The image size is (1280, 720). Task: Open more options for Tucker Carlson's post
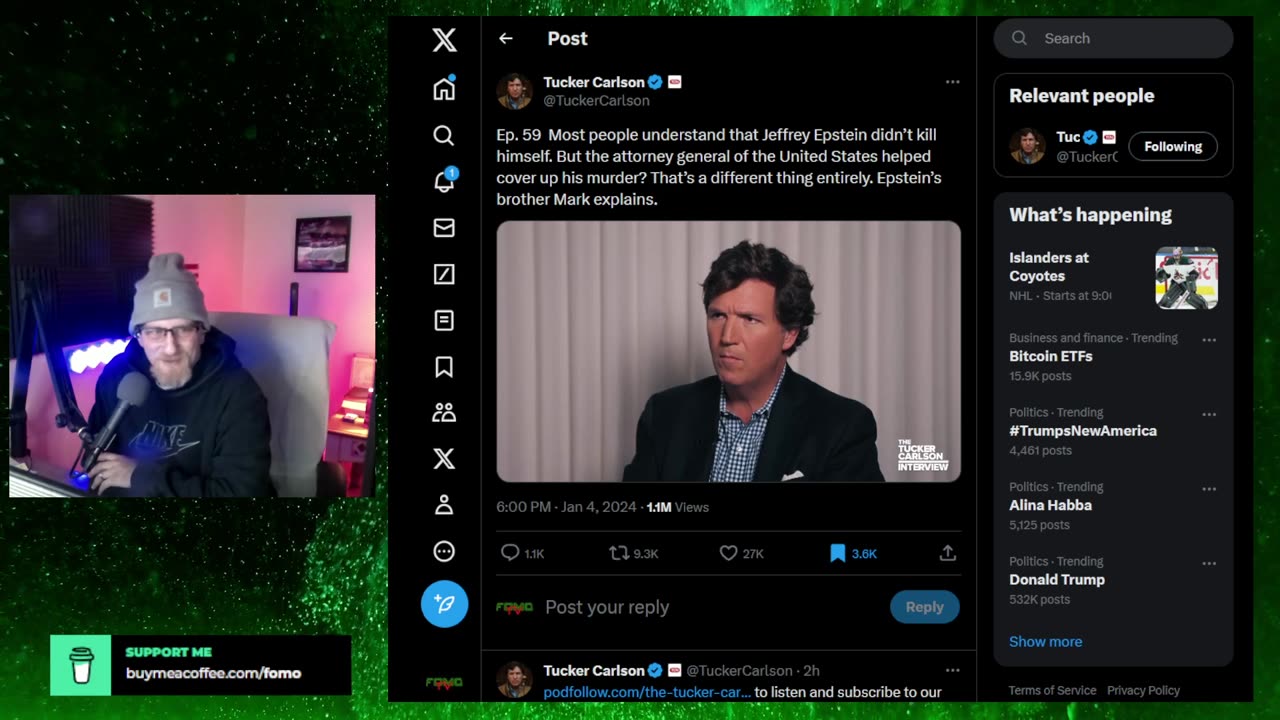pos(952,82)
